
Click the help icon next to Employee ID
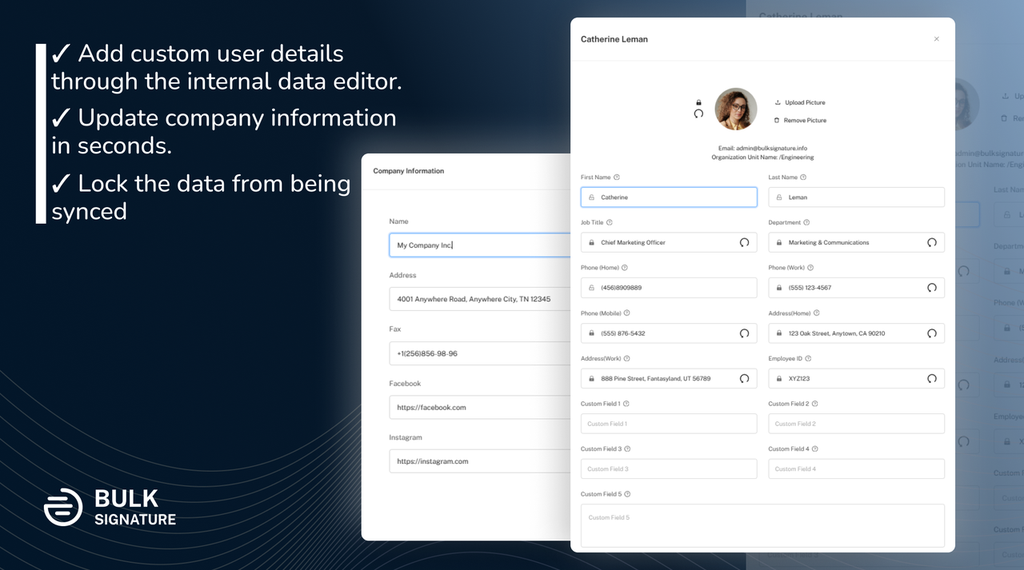808,358
